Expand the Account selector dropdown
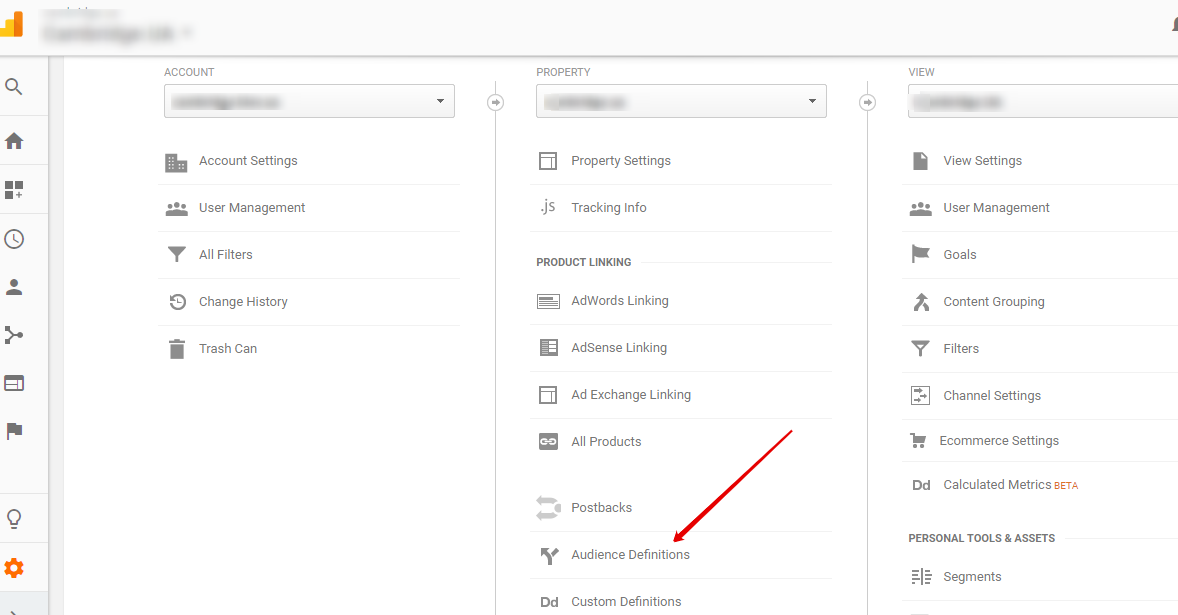 pos(309,101)
